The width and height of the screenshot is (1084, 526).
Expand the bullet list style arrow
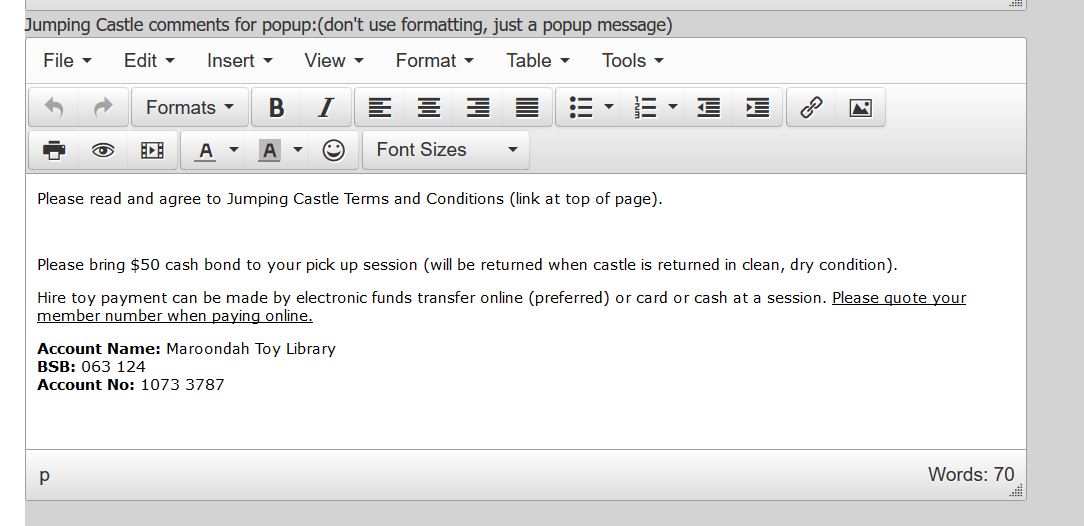609,108
